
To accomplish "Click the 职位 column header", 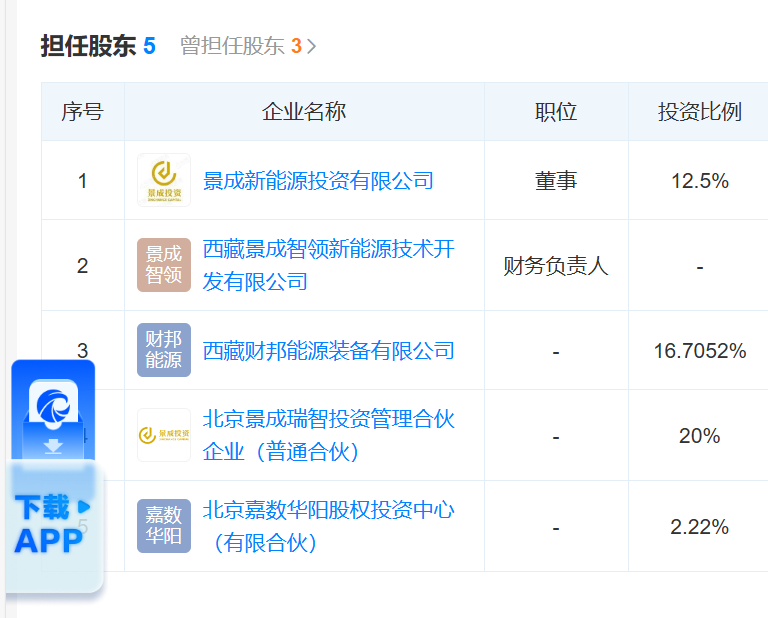I will tap(556, 112).
